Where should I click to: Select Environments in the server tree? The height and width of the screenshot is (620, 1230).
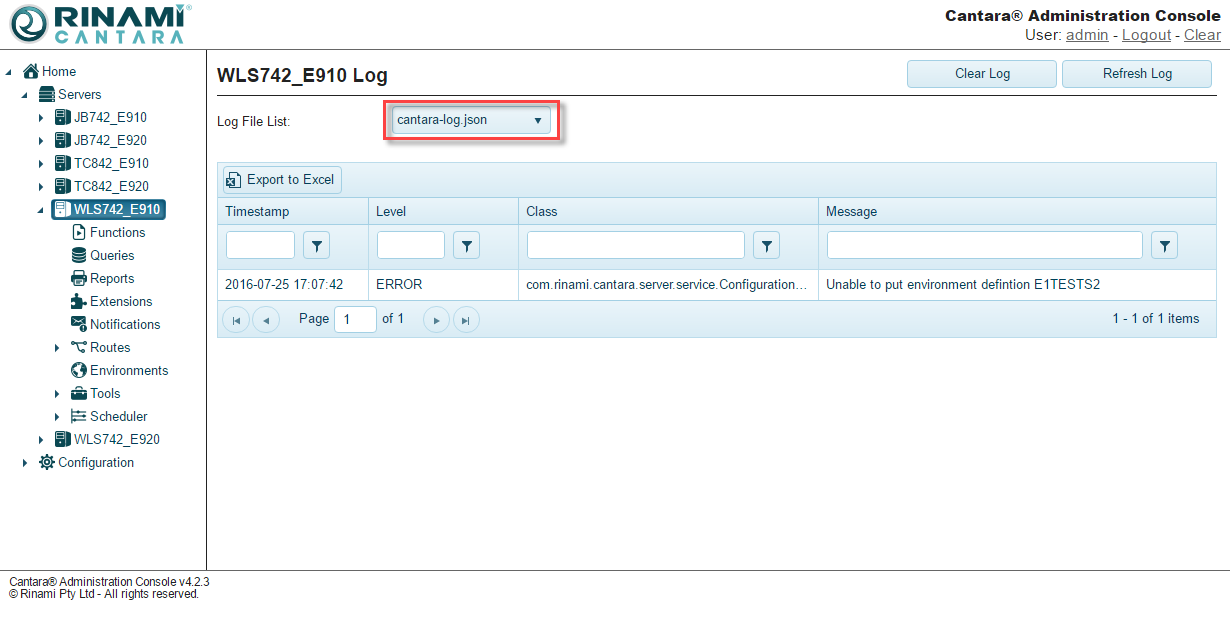coord(128,370)
